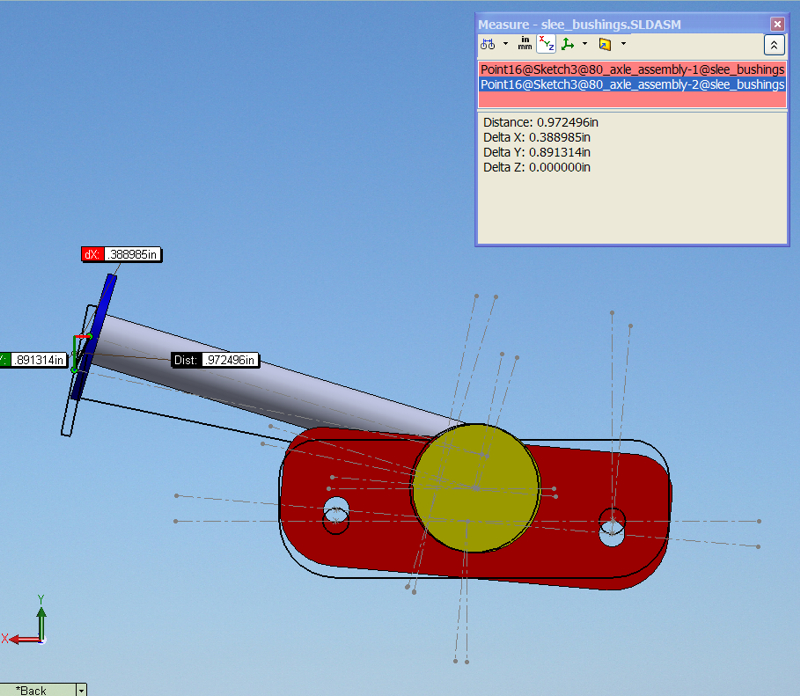The image size is (800, 696).
Task: Open the *Back view orientation dropdown
Action: click(81, 690)
